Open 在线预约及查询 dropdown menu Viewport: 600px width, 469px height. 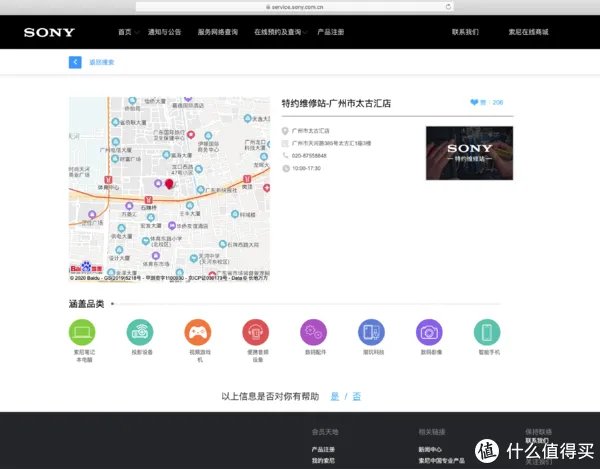click(278, 32)
